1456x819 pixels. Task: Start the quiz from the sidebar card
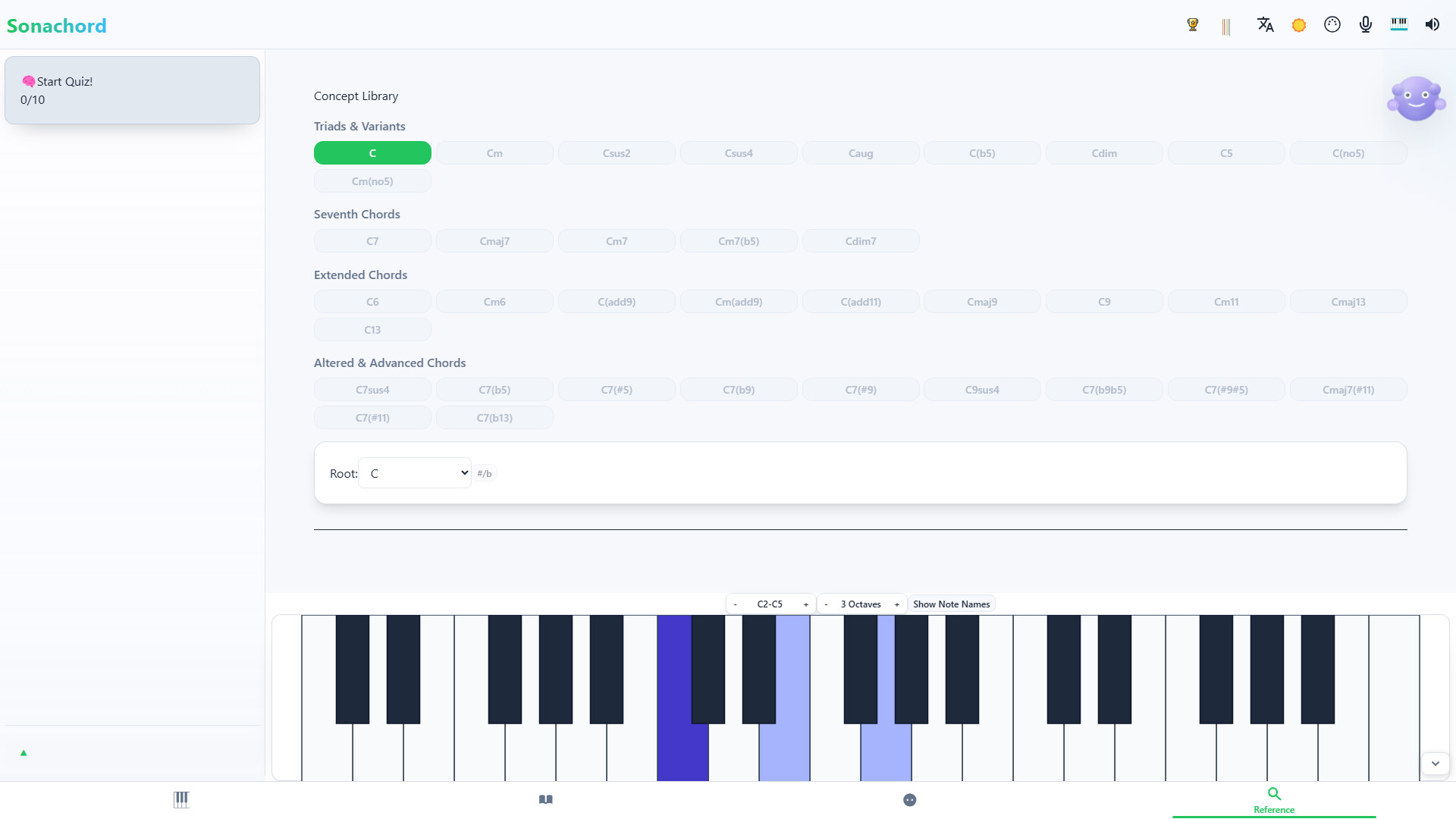click(x=132, y=90)
